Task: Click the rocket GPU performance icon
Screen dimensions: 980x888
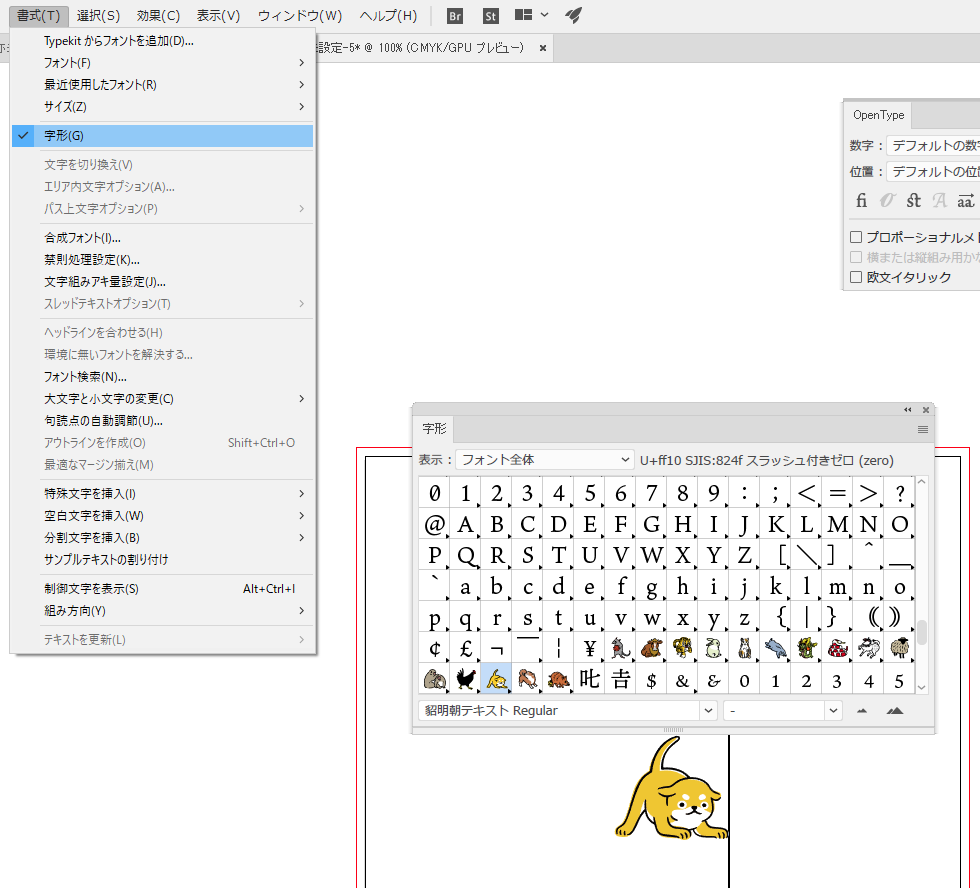Action: [x=574, y=15]
